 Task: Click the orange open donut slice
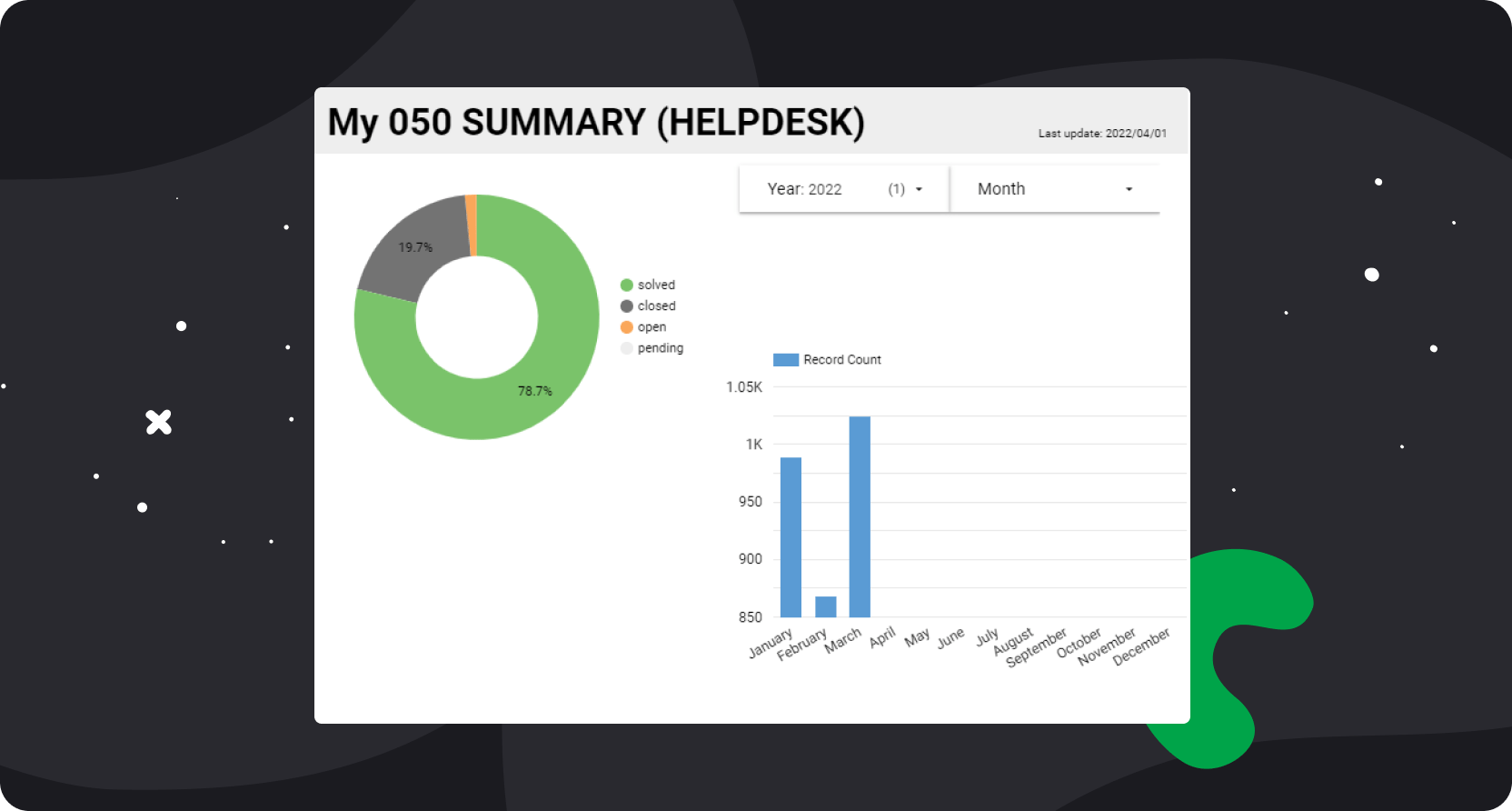point(471,225)
